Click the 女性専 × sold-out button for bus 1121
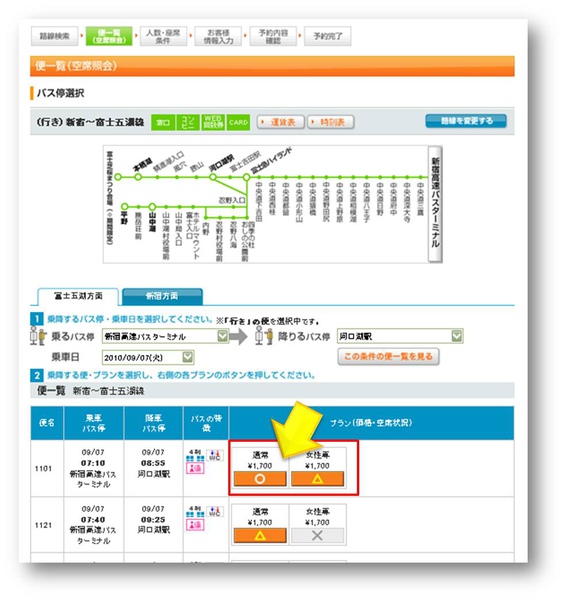The width and height of the screenshot is (565, 600). click(318, 536)
